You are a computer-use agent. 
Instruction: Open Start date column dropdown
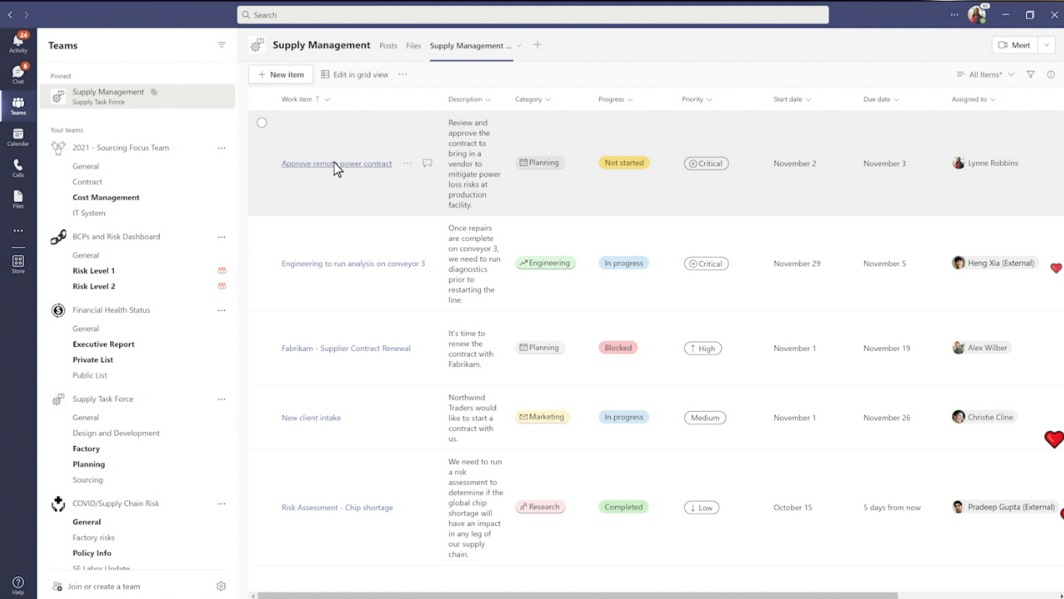pos(808,100)
